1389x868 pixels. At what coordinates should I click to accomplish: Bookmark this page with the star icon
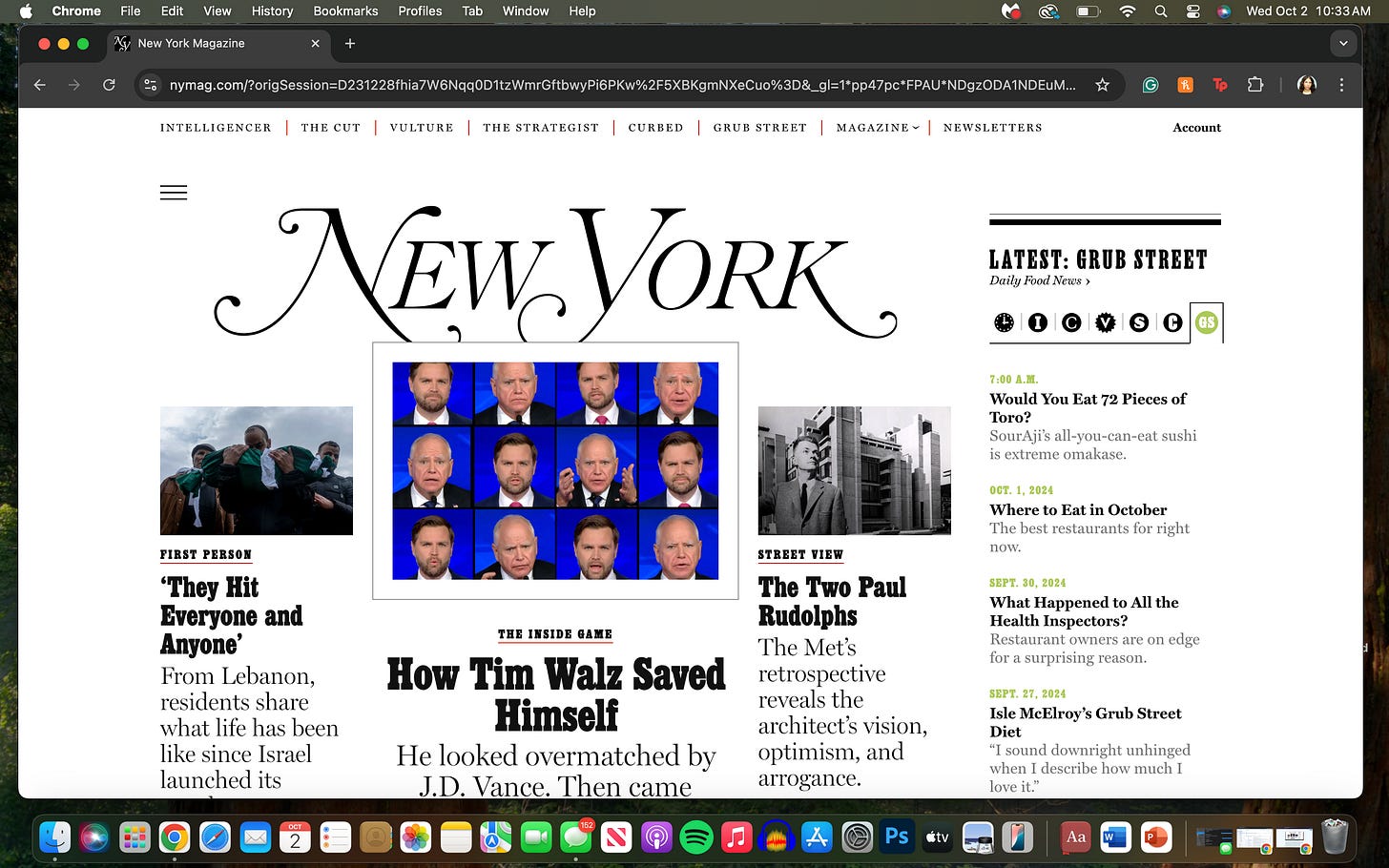1102,85
